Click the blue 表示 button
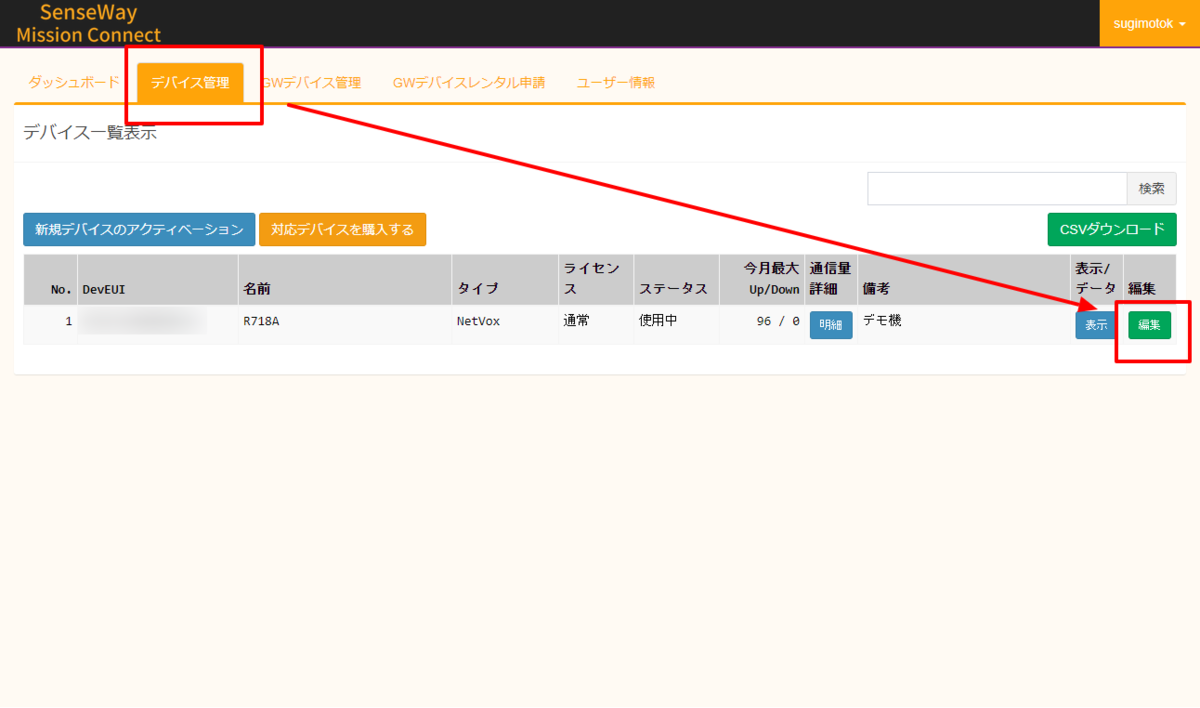1200x708 pixels. pos(1096,325)
